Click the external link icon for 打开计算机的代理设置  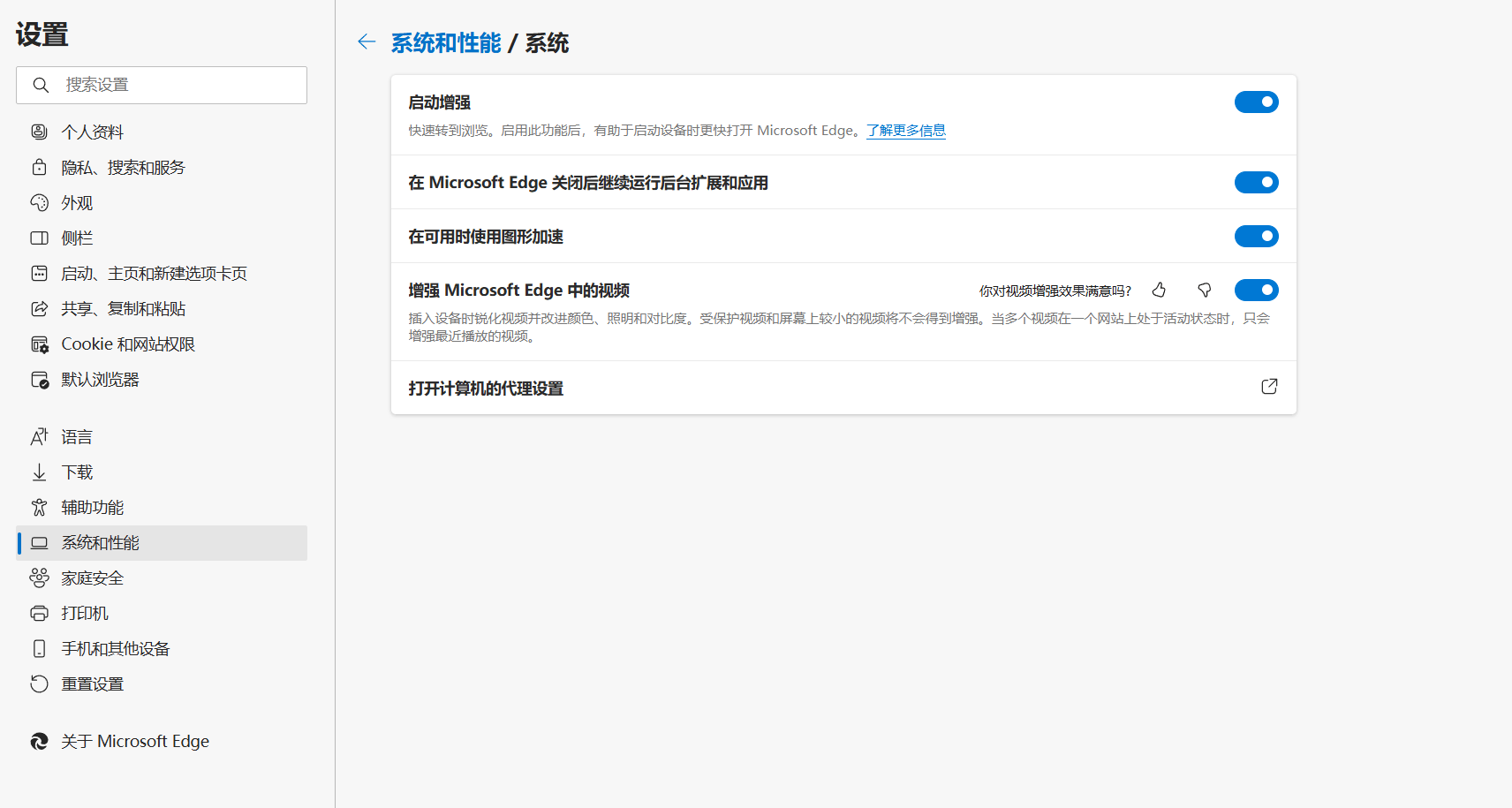coord(1269,386)
